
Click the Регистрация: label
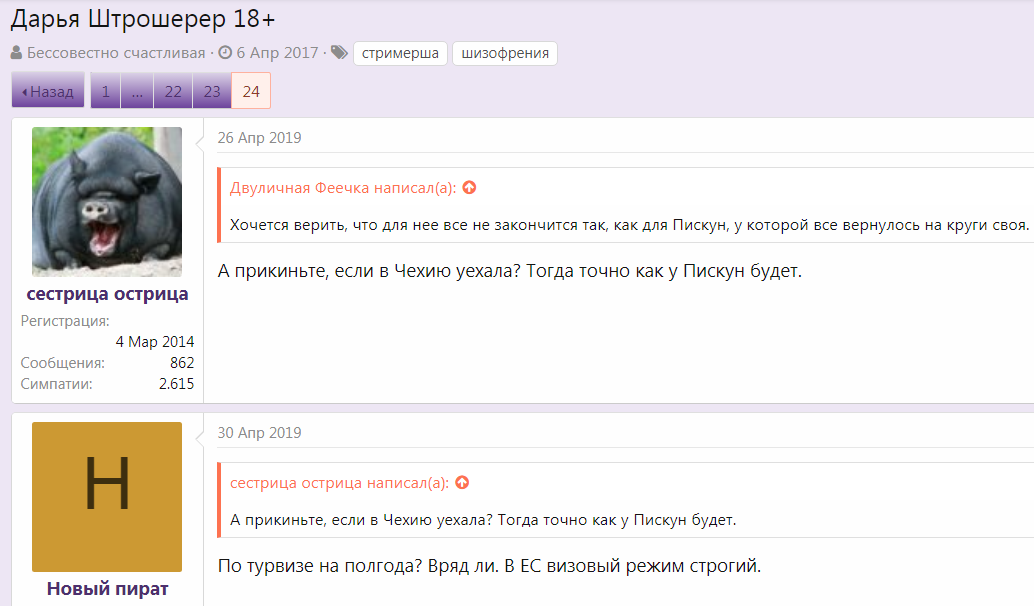(x=65, y=321)
